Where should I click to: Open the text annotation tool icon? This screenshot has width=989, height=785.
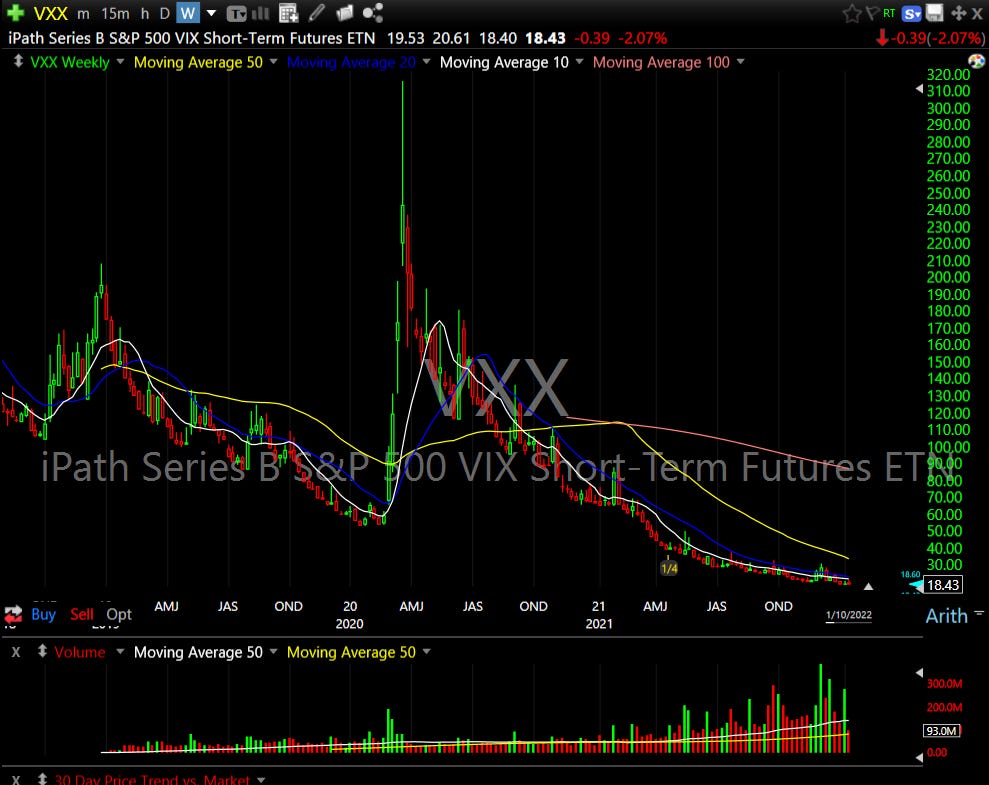click(x=237, y=13)
